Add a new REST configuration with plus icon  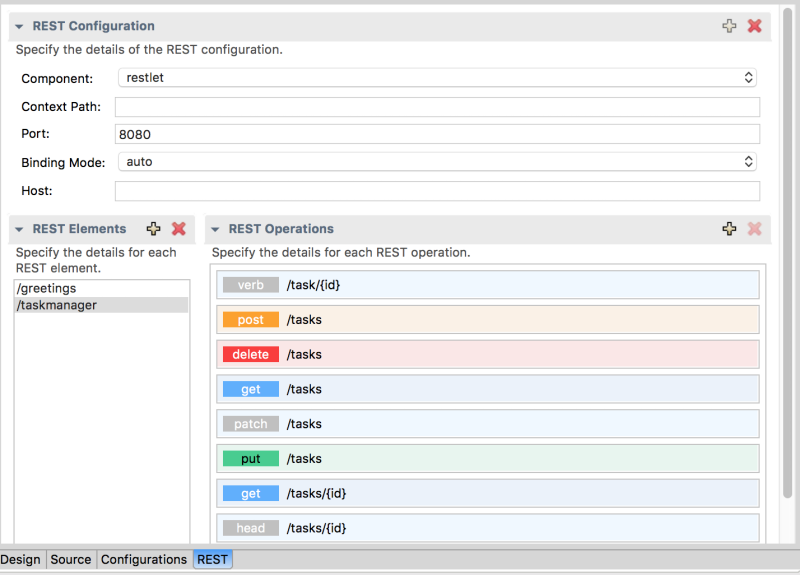point(730,26)
